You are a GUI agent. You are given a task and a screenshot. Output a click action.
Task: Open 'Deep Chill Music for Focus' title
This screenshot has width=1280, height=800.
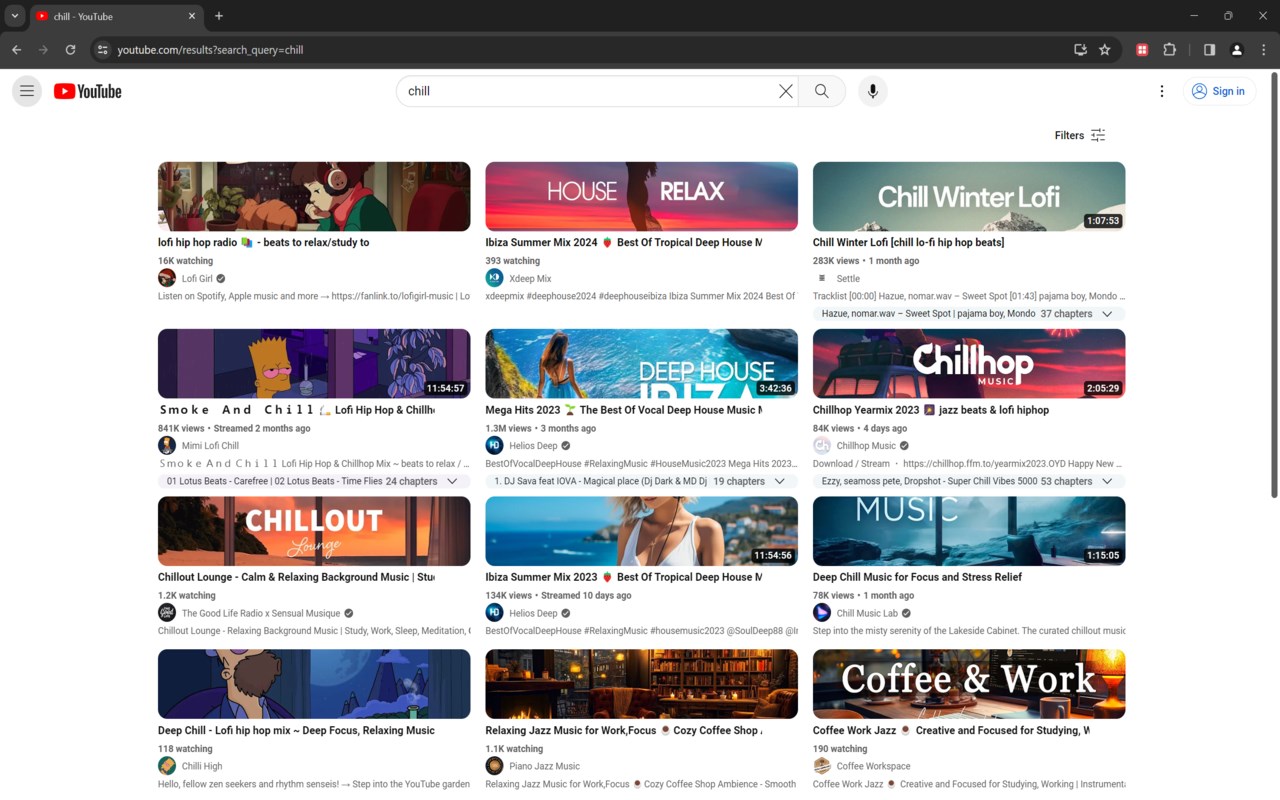click(917, 576)
